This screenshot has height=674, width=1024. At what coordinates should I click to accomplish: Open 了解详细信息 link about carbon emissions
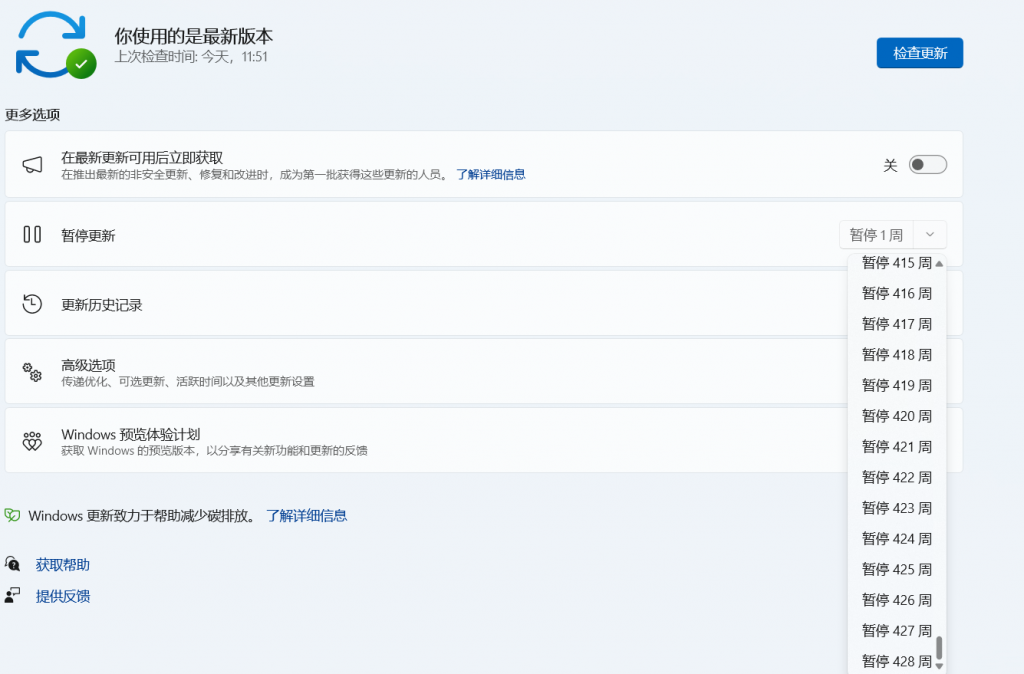tap(306, 516)
